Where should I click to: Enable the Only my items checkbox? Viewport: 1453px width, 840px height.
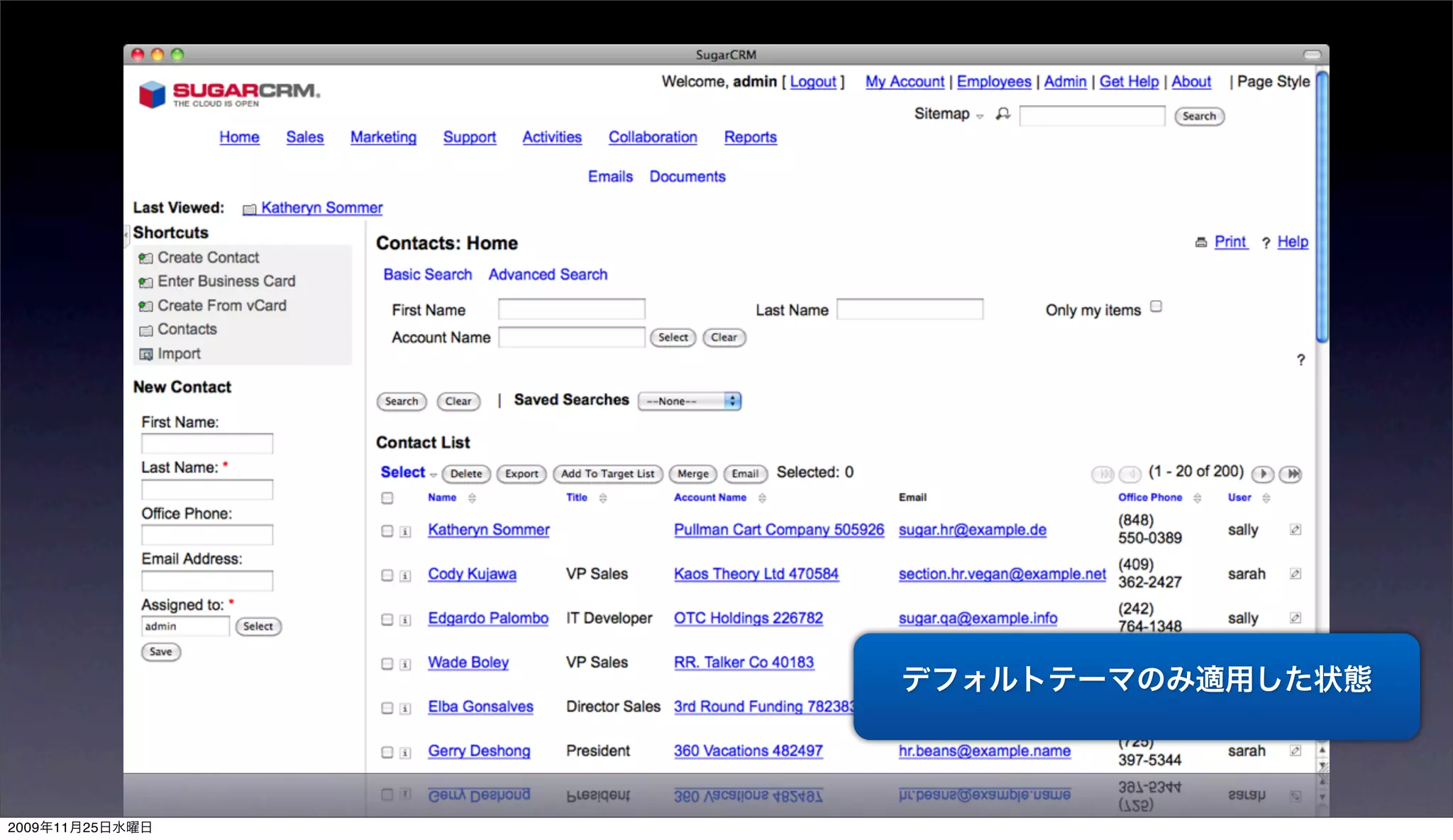(x=1156, y=306)
